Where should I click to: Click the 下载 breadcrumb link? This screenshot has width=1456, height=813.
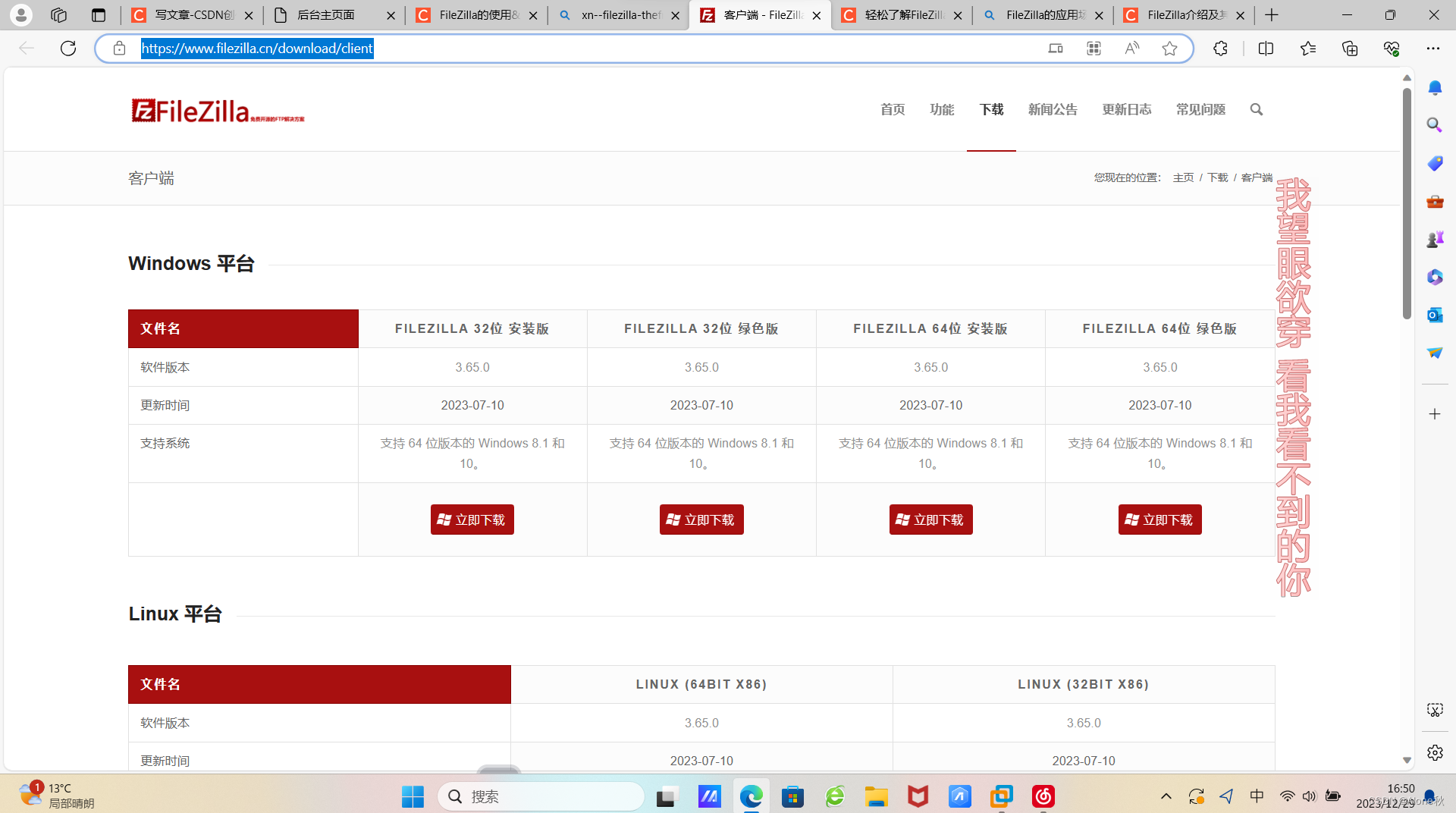[1217, 177]
